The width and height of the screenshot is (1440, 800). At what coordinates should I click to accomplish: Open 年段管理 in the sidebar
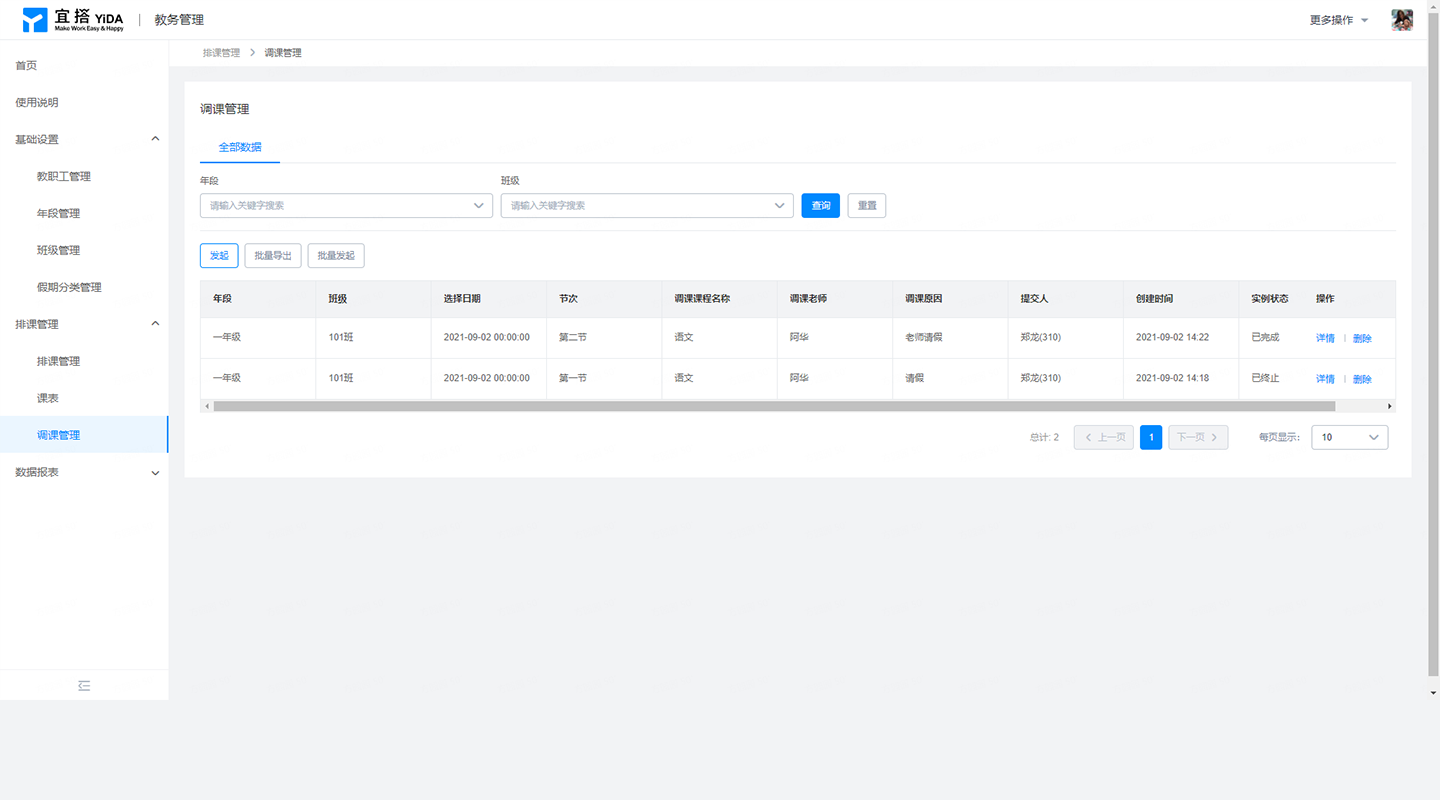[x=58, y=213]
